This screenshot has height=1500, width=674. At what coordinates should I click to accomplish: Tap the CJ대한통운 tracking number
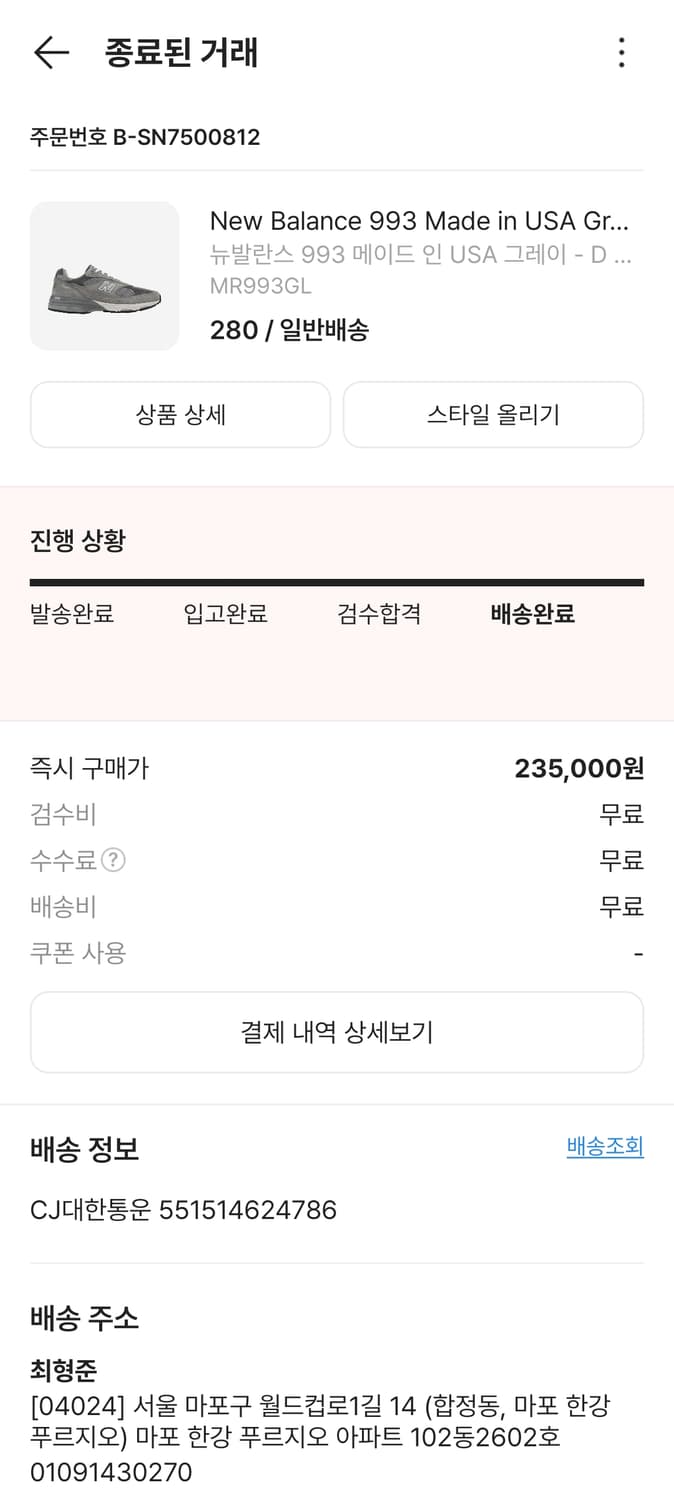pyautogui.click(x=183, y=1209)
